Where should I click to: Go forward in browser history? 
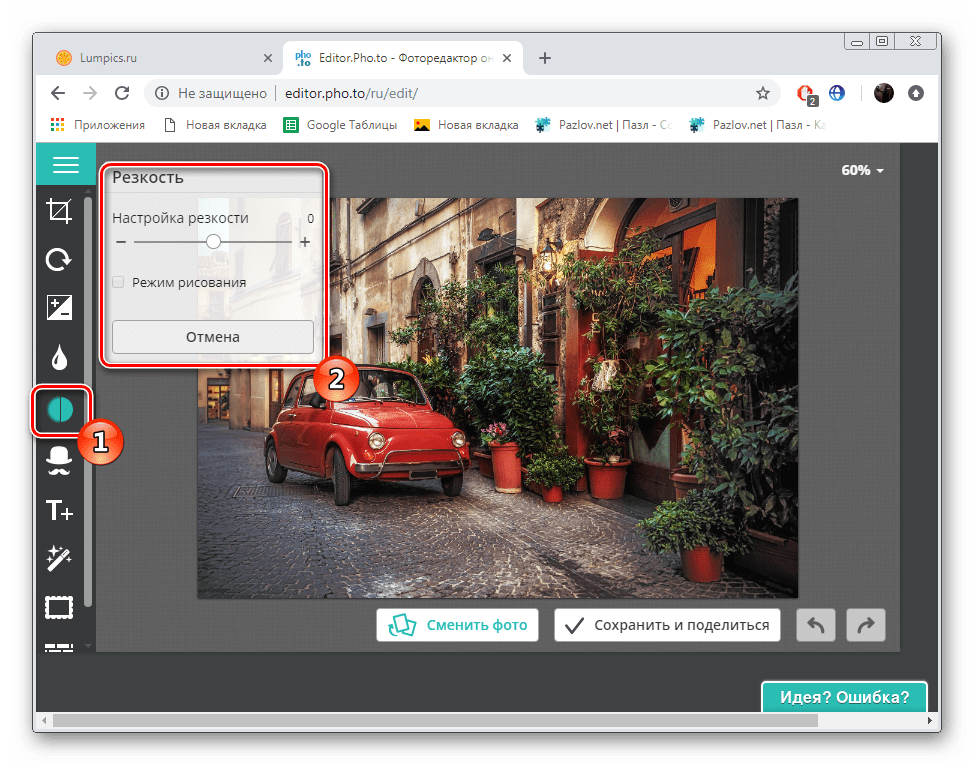click(x=90, y=93)
